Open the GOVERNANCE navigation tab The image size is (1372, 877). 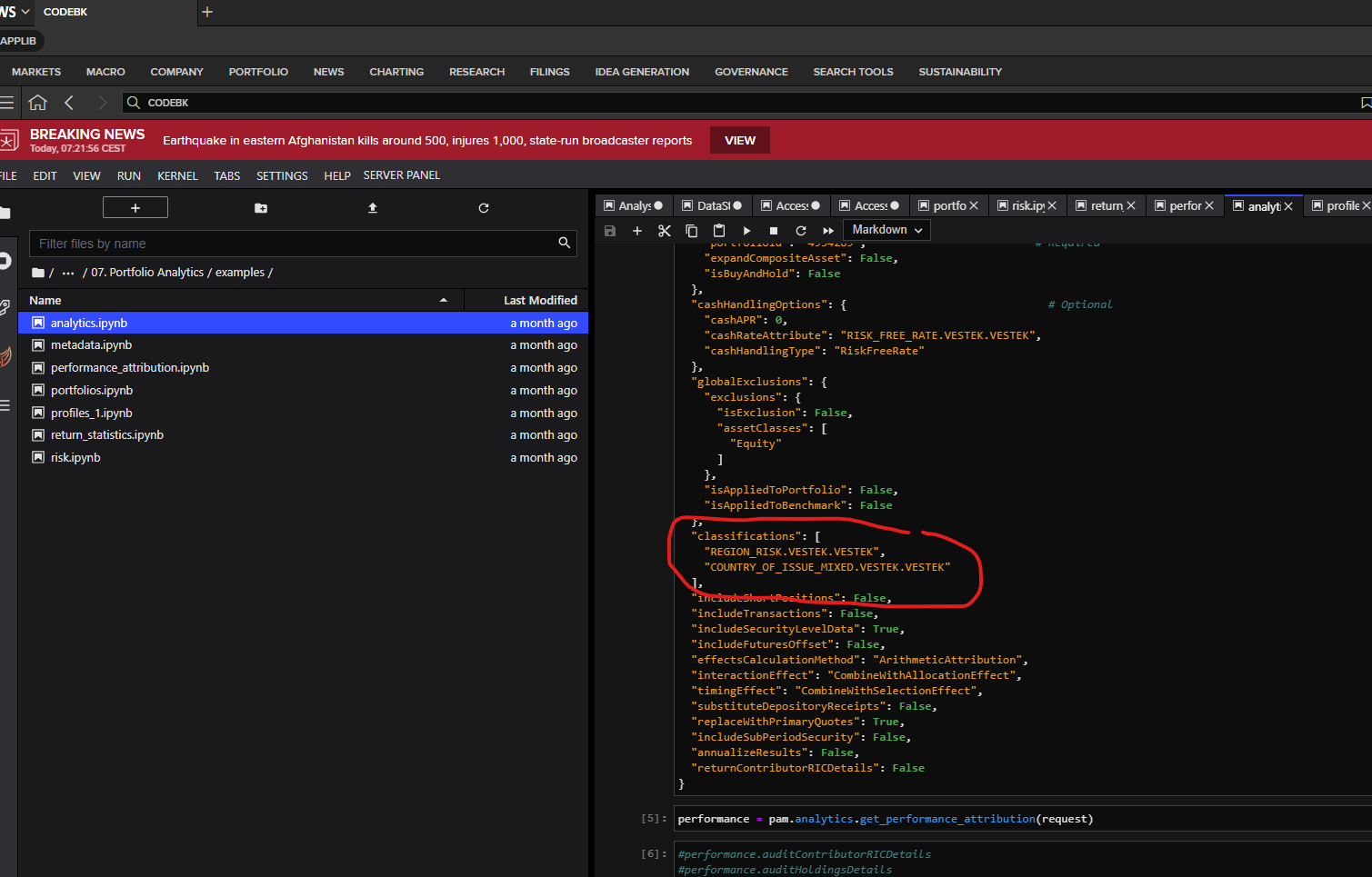click(751, 72)
